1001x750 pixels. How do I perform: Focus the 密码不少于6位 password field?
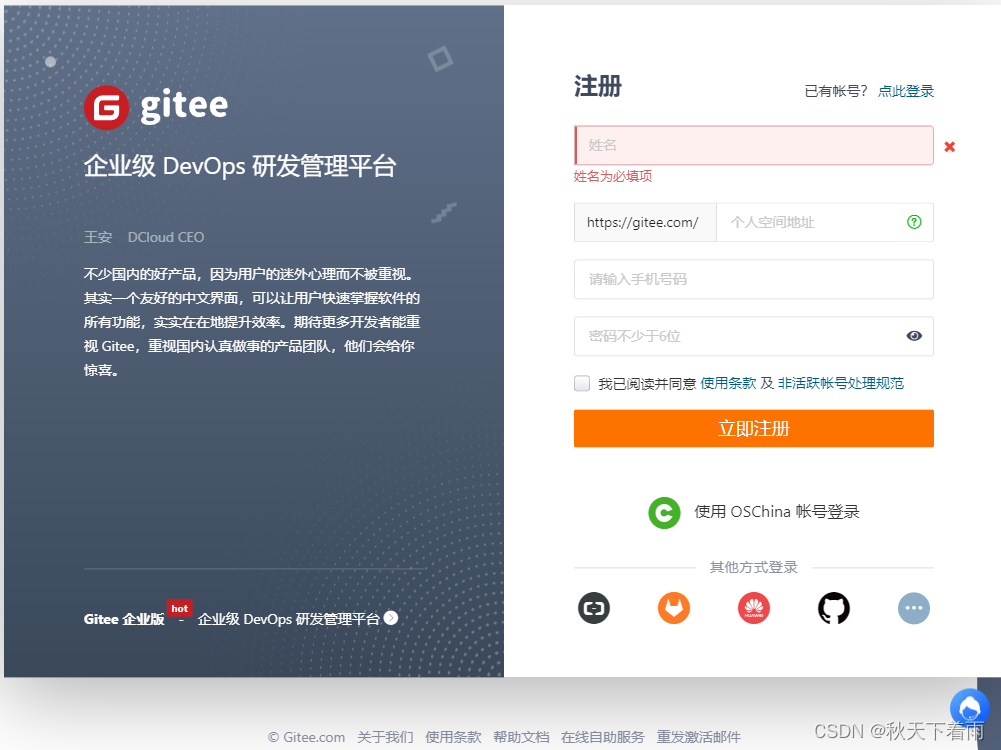click(754, 336)
